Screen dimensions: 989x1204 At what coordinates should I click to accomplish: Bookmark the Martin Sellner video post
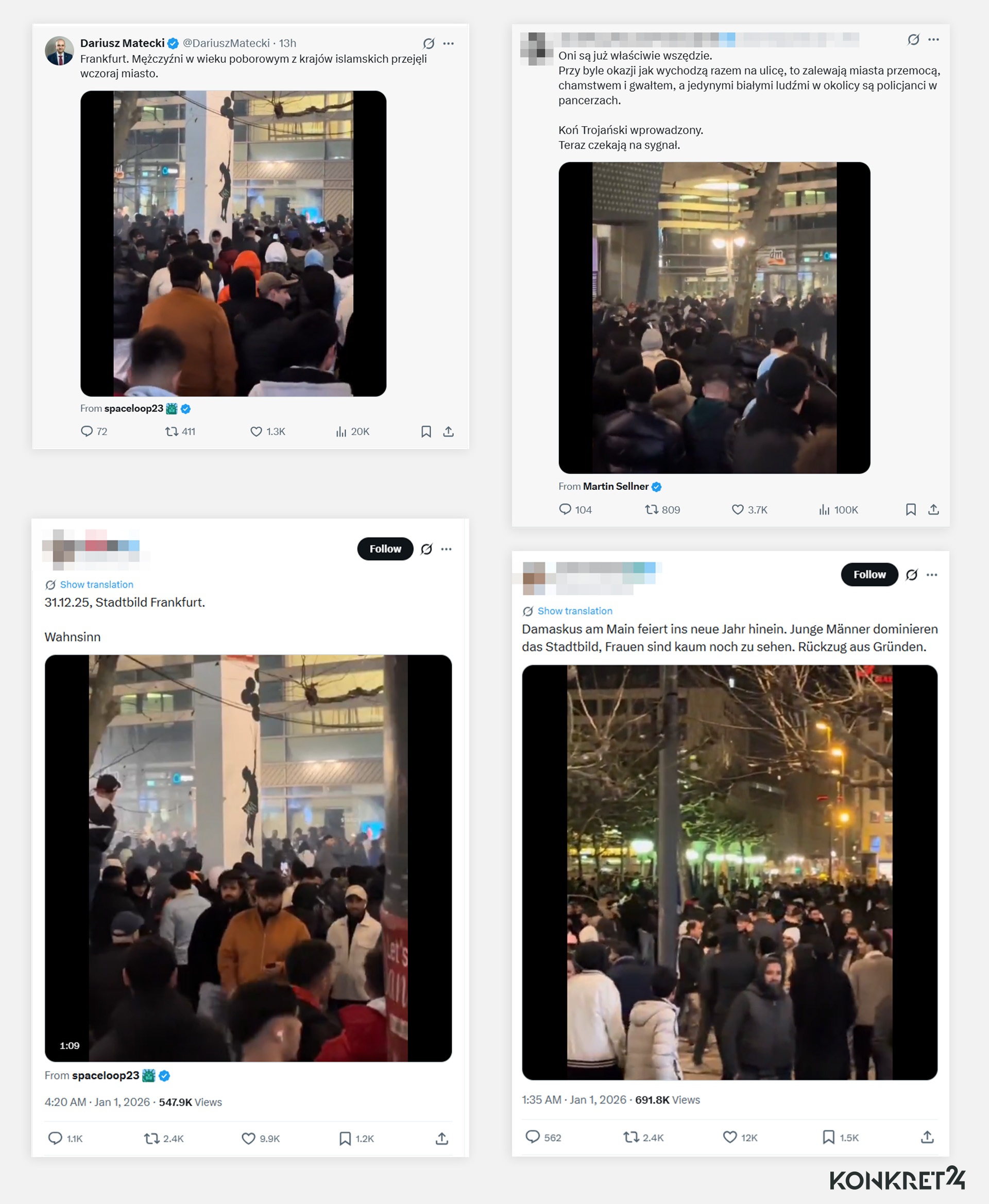(x=910, y=510)
